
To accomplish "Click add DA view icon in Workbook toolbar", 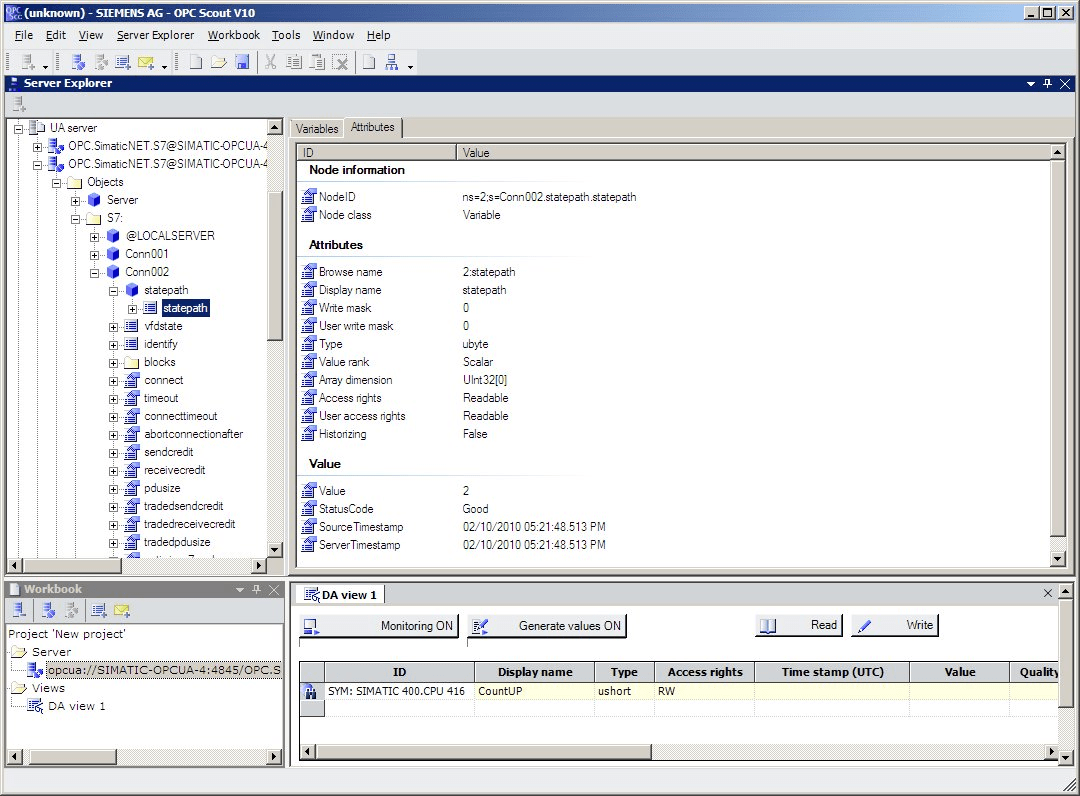I will 98,610.
